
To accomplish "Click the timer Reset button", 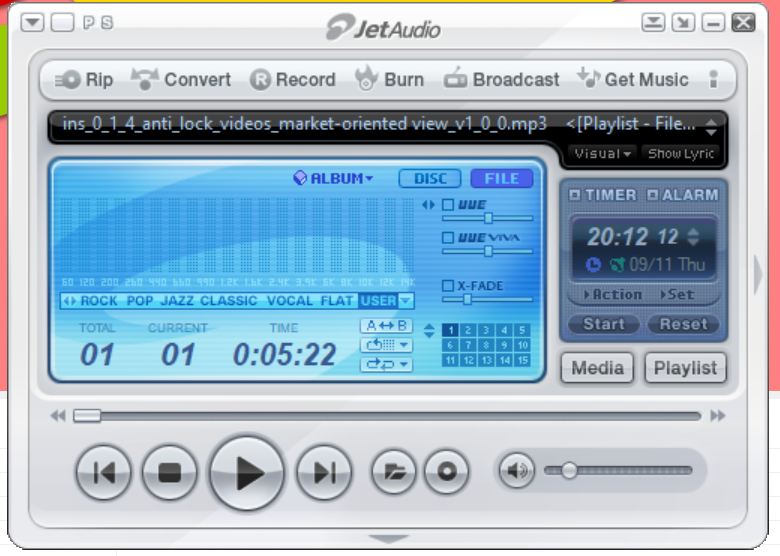I will pyautogui.click(x=683, y=324).
